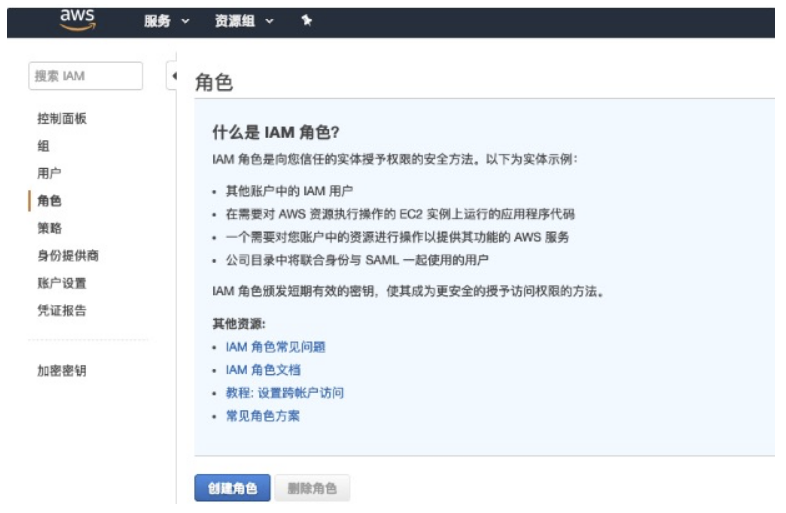The height and width of the screenshot is (513, 786).
Task: Open 账户设置 in the sidebar
Action: 62,283
